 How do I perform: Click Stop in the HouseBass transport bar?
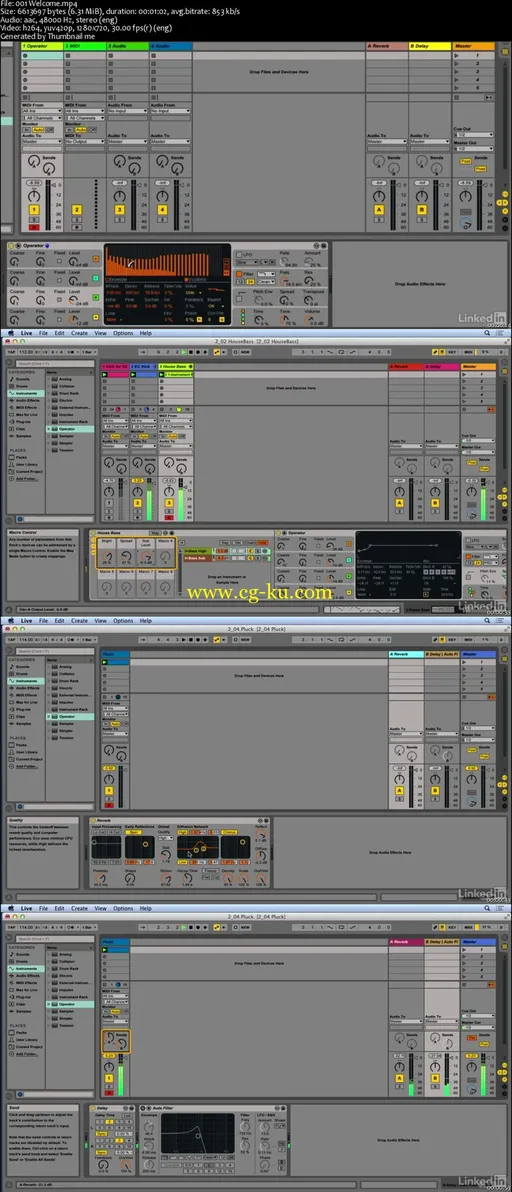(x=190, y=352)
